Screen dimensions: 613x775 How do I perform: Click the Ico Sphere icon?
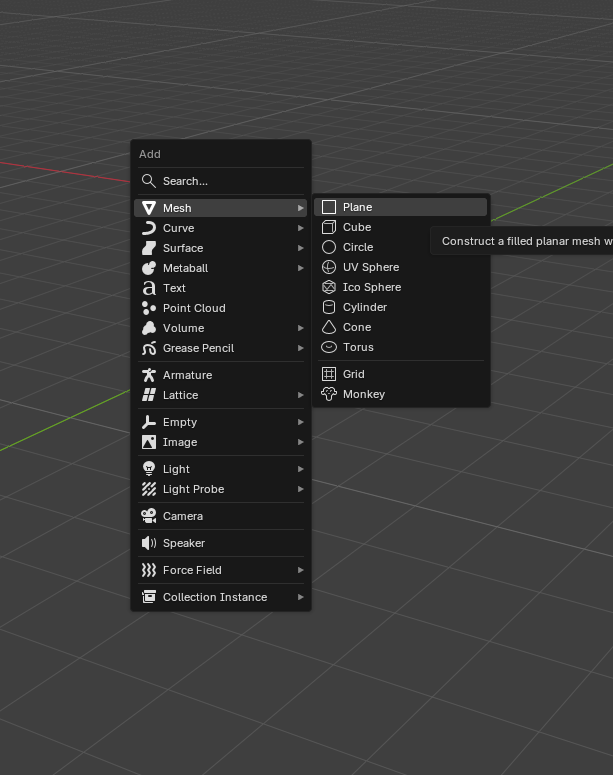(329, 287)
